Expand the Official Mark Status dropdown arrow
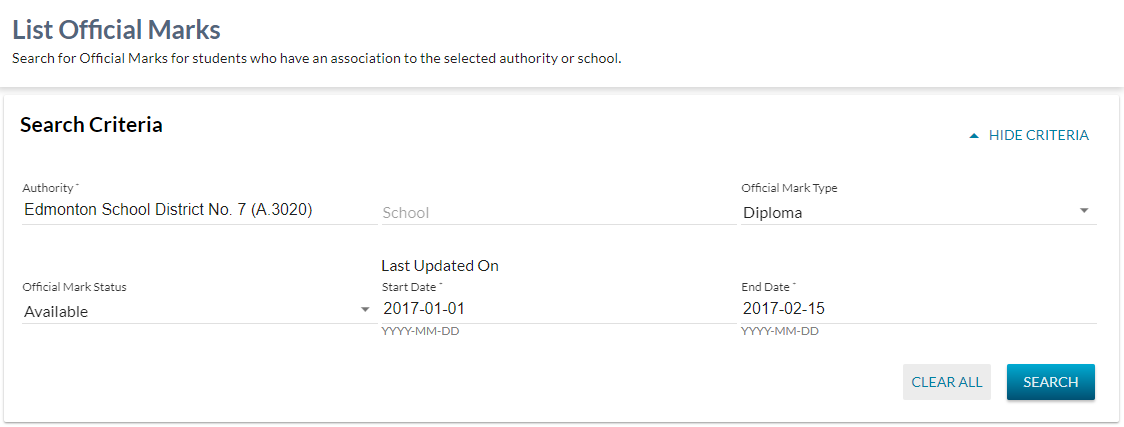The height and width of the screenshot is (427, 1124). point(365,310)
